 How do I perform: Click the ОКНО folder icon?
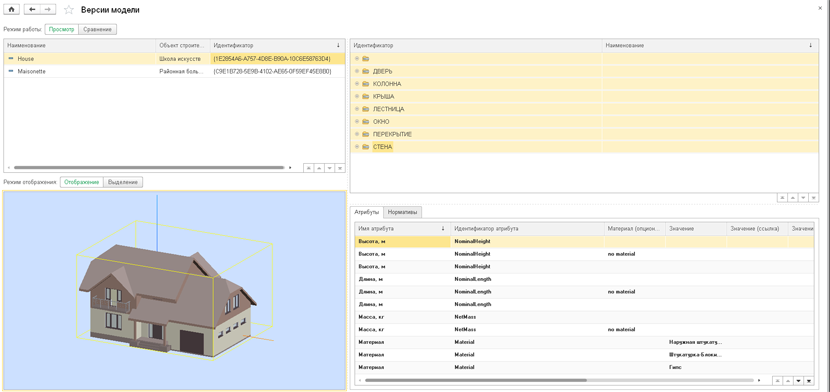pos(366,122)
